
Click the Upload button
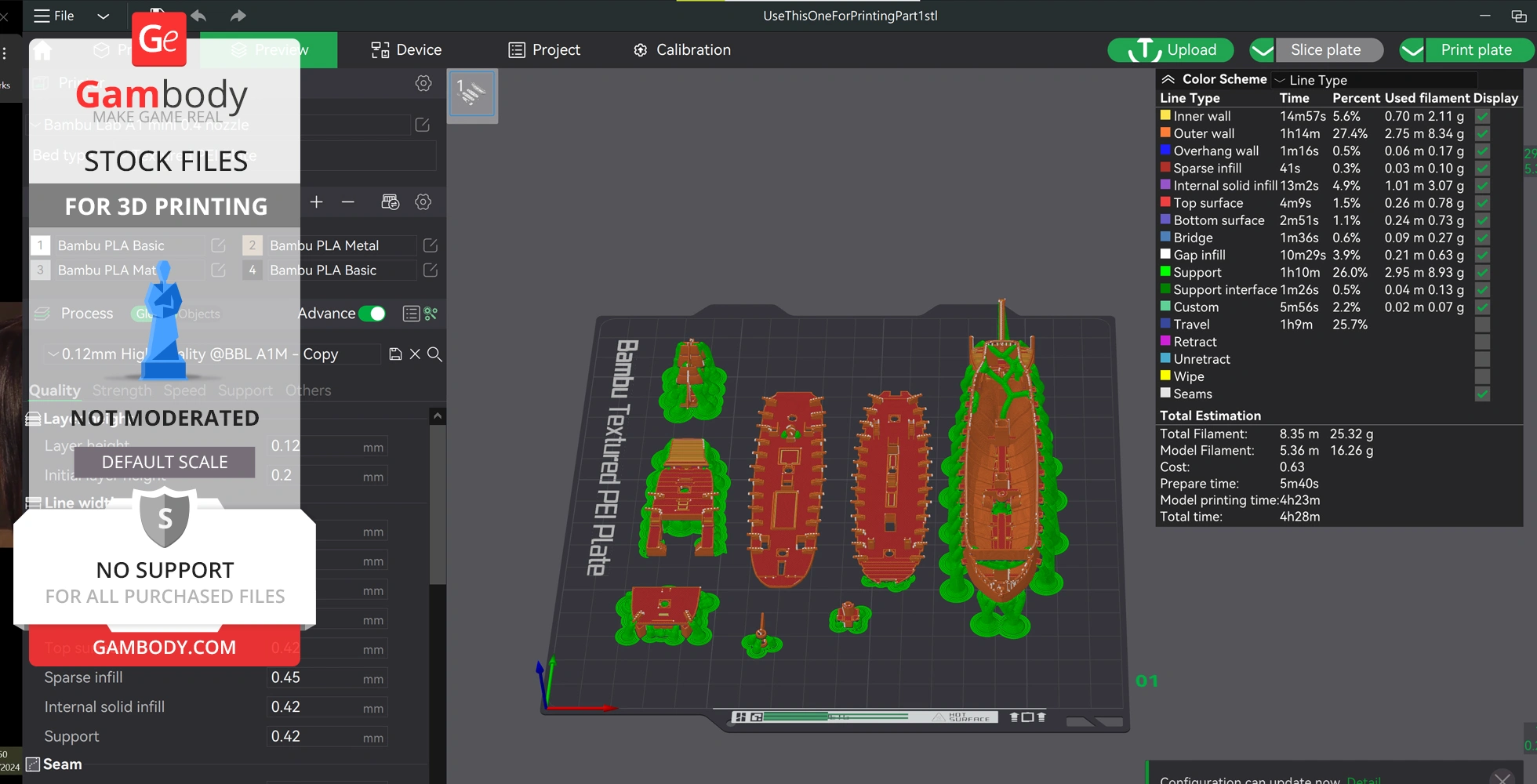(1170, 50)
